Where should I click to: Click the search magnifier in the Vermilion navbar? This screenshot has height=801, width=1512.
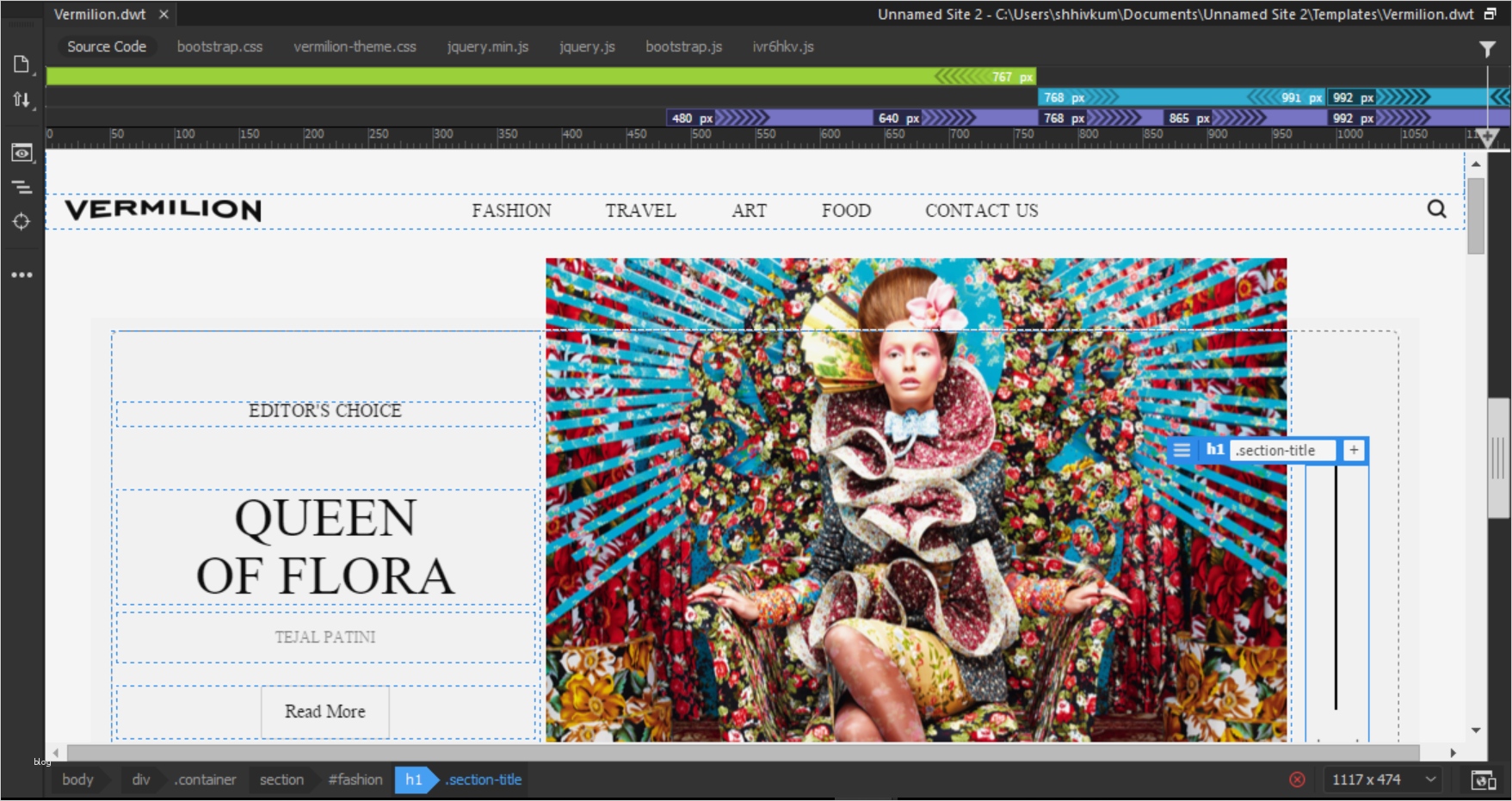1437,210
